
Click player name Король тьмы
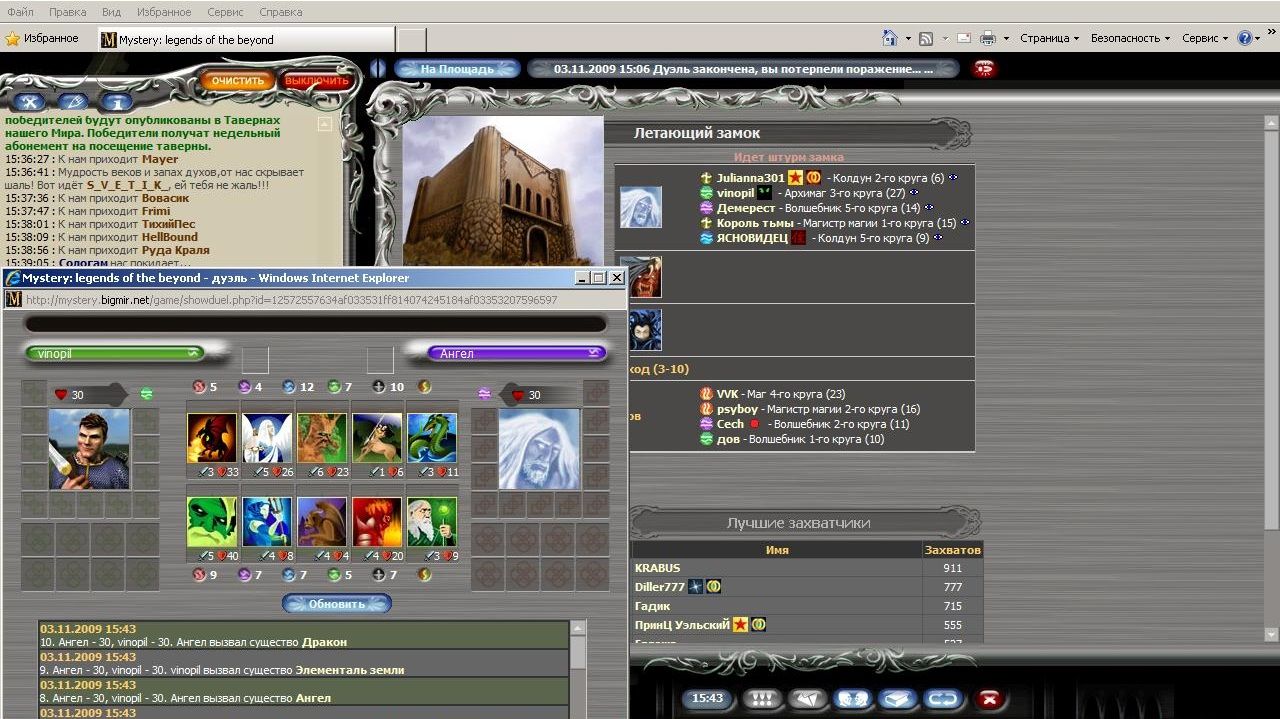[755, 223]
